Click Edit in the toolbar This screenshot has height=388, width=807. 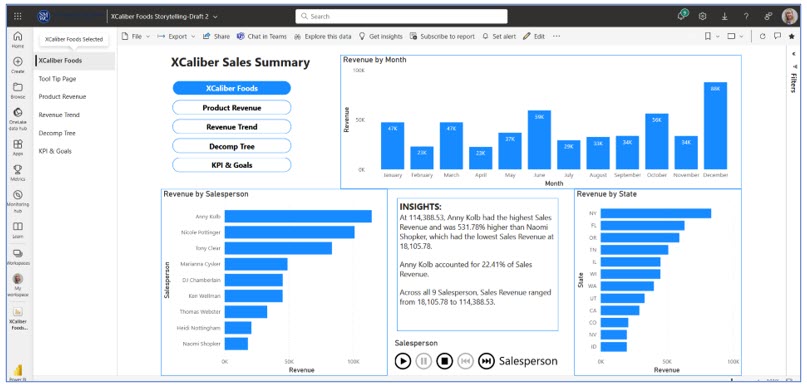(x=534, y=37)
